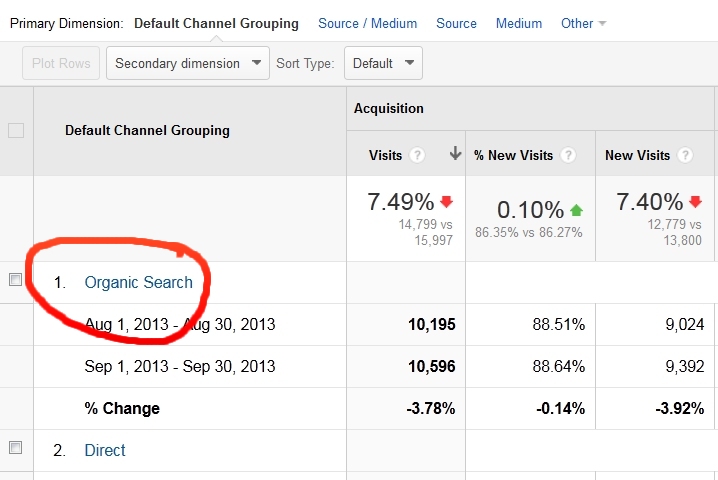The width and height of the screenshot is (718, 480).
Task: Click the Plot Rows button
Action: coord(61,63)
